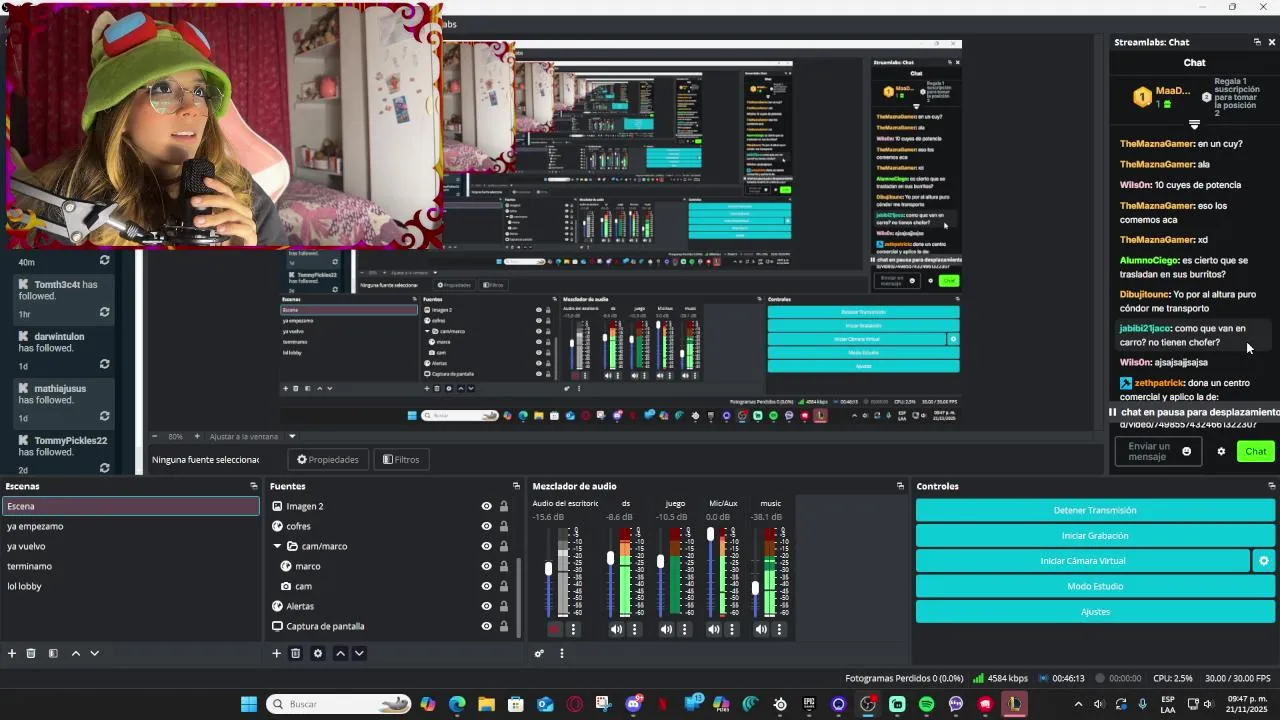Send message with green Chat button

point(1256,451)
